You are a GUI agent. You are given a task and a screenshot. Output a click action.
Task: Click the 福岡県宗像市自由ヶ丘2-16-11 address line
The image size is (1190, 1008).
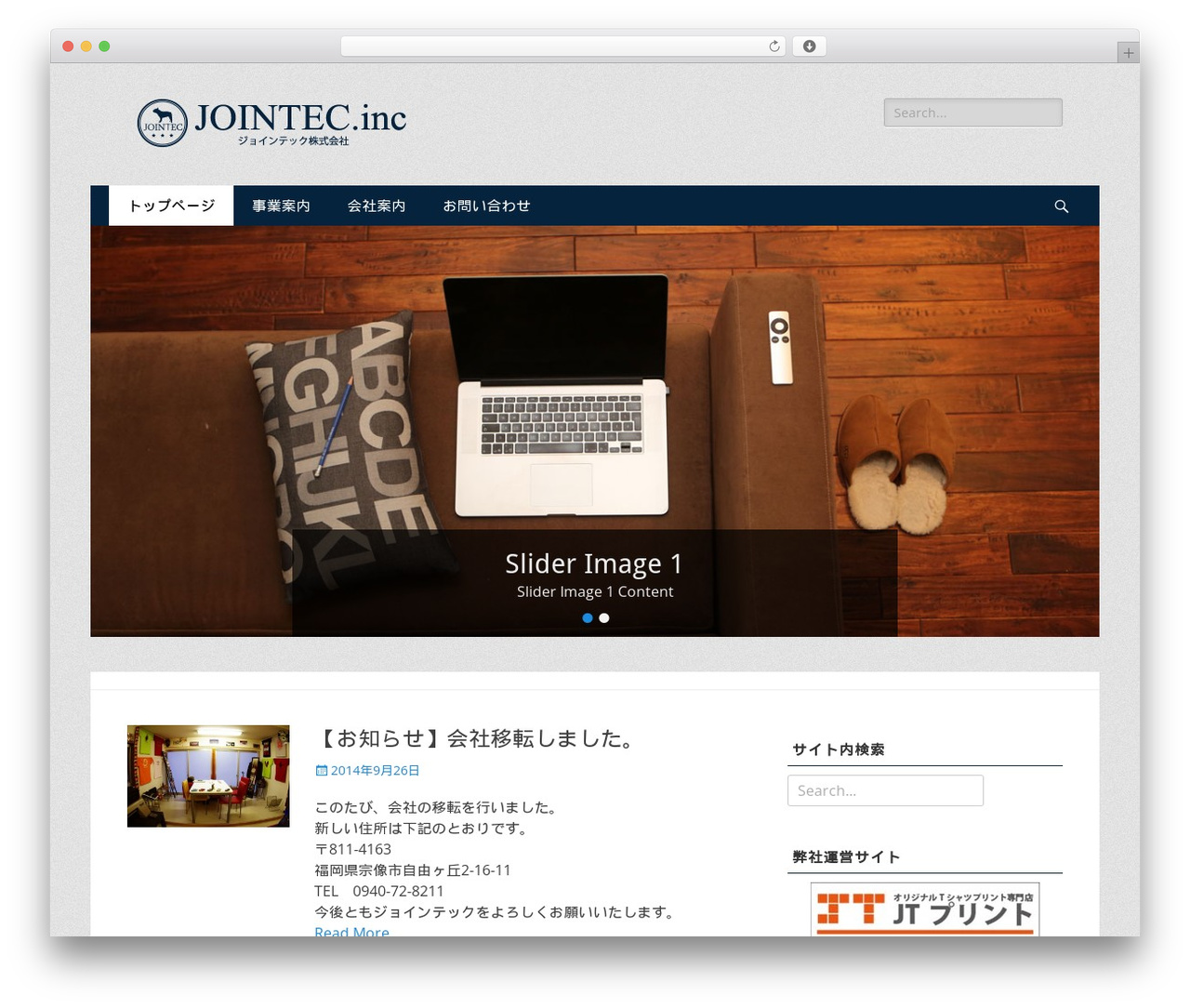(x=413, y=870)
